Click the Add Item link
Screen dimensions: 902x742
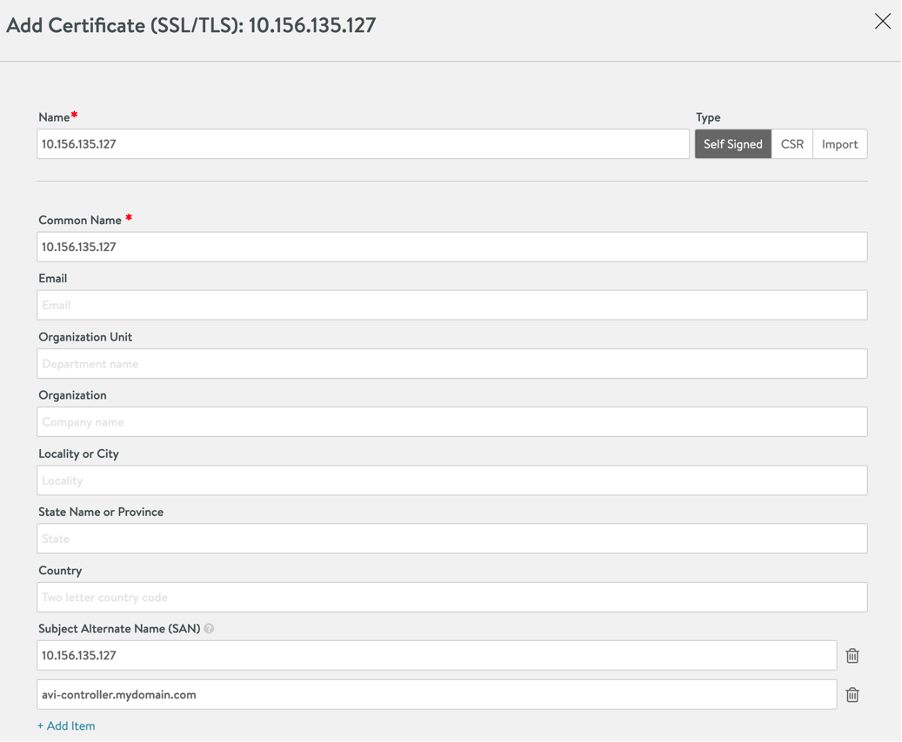coord(66,726)
